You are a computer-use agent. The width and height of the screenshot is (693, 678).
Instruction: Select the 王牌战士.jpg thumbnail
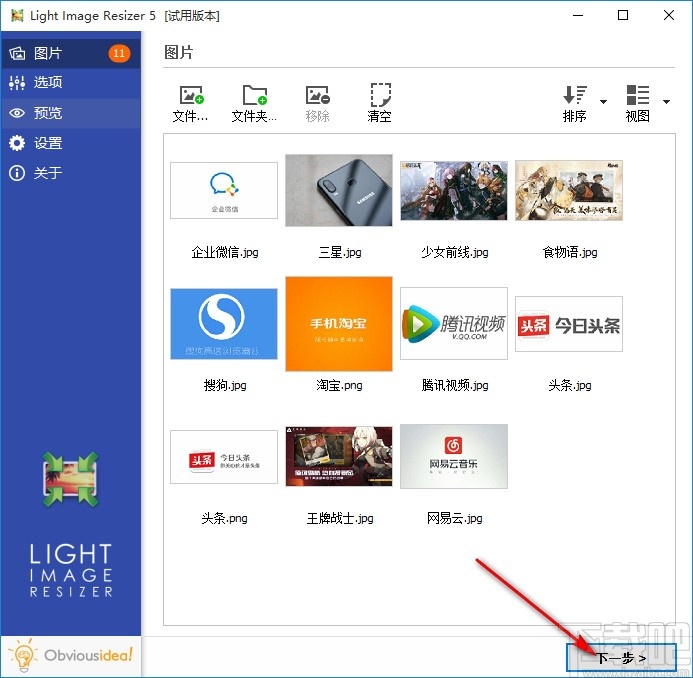click(339, 457)
